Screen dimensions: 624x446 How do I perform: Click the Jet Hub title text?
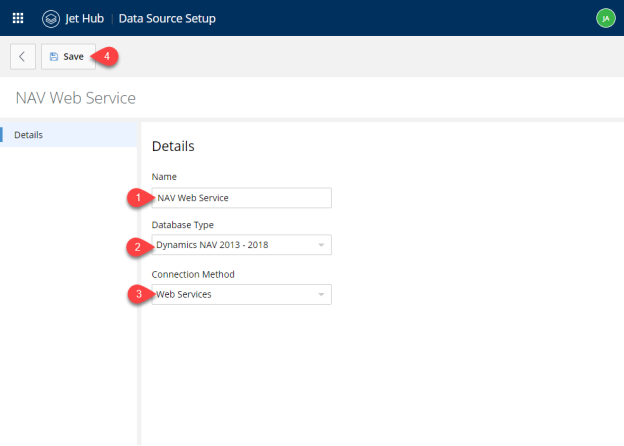click(84, 19)
